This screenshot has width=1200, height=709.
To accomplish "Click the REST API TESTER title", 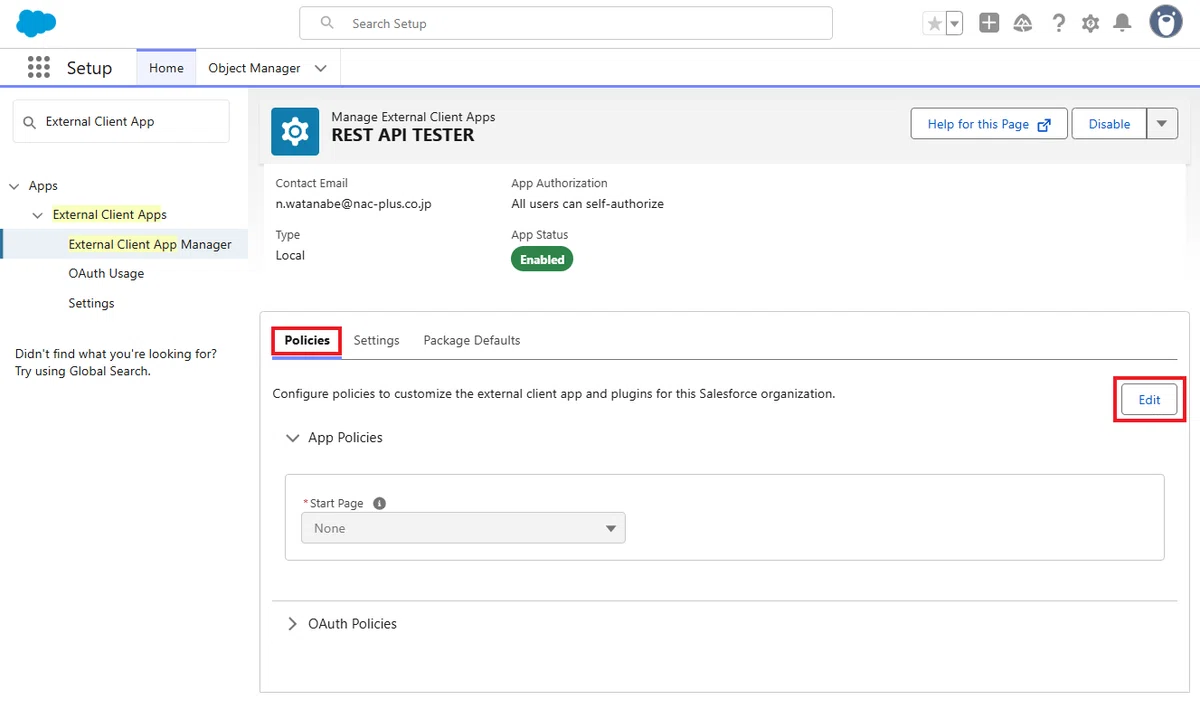I will (403, 135).
